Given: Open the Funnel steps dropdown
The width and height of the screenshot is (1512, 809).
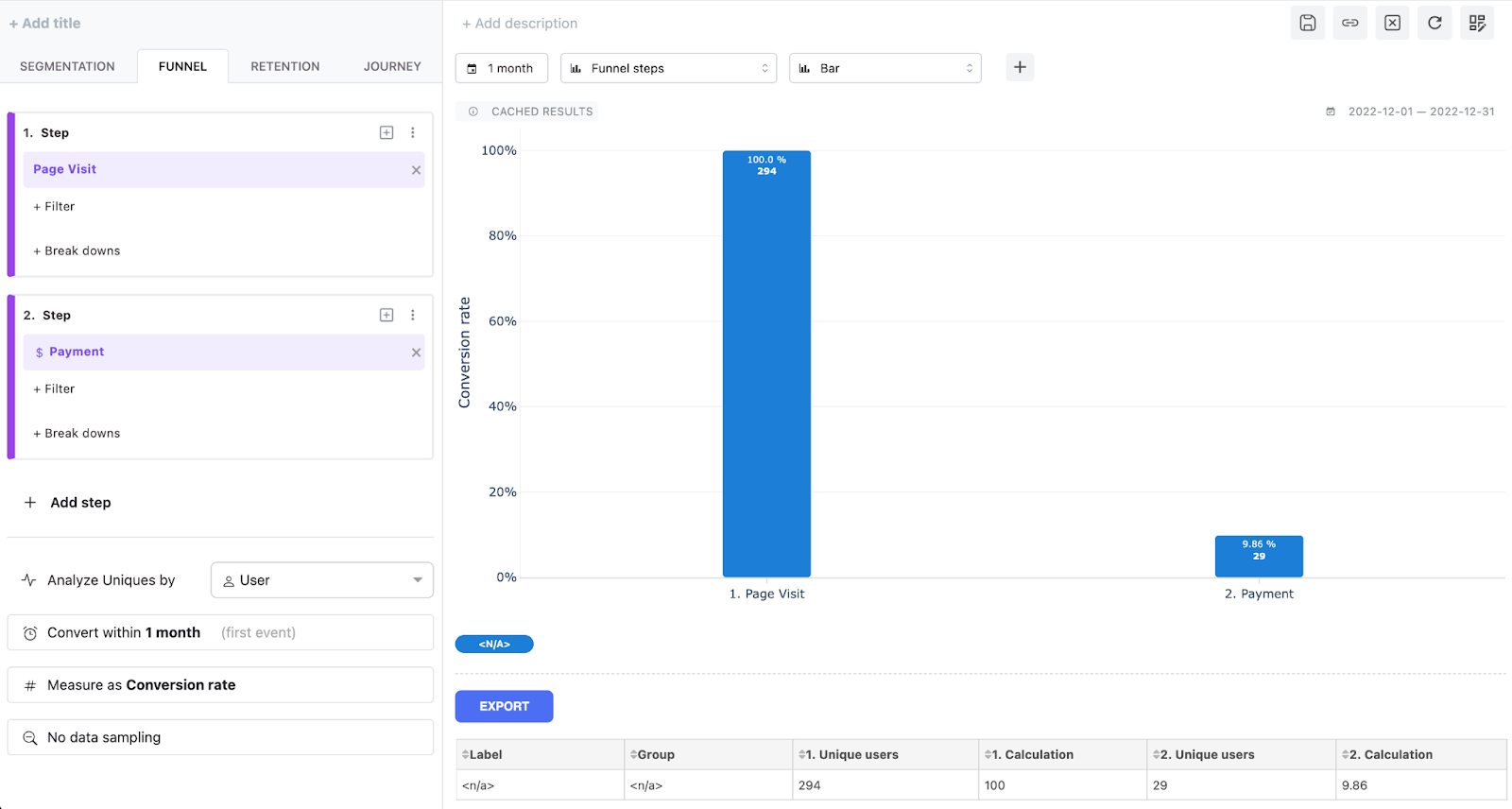Looking at the screenshot, I should (668, 68).
